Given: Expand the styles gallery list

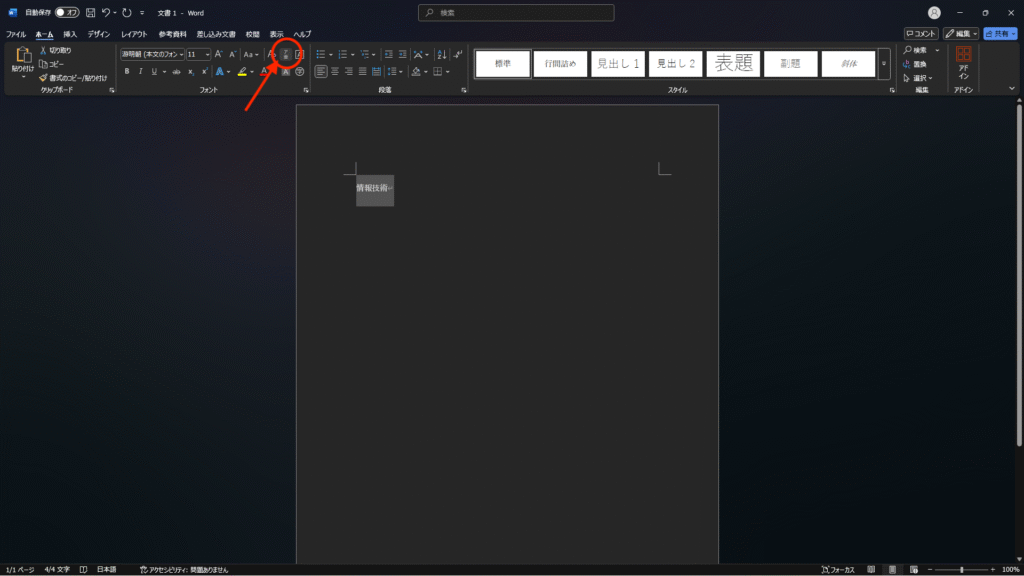Looking at the screenshot, I should click(x=884, y=64).
